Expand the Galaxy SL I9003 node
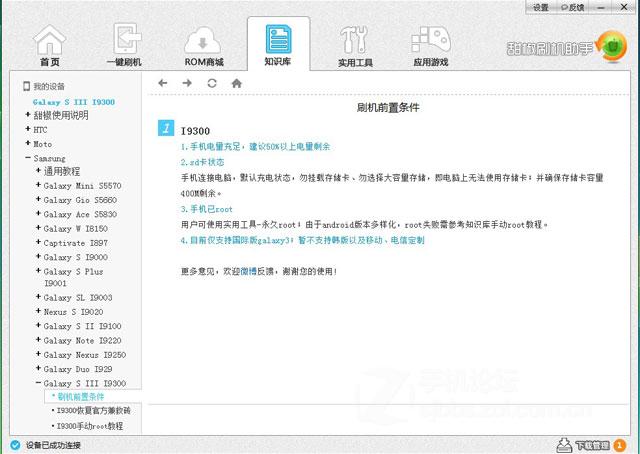 click(x=38, y=297)
